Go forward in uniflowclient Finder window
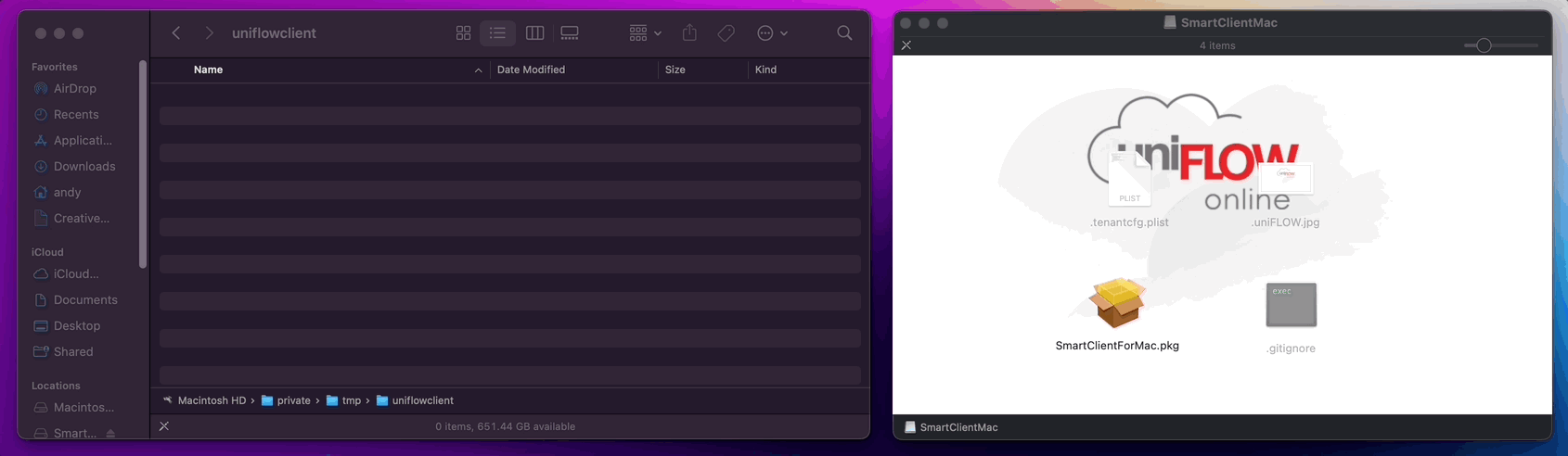Viewport: 1568px width, 456px height. (x=209, y=32)
